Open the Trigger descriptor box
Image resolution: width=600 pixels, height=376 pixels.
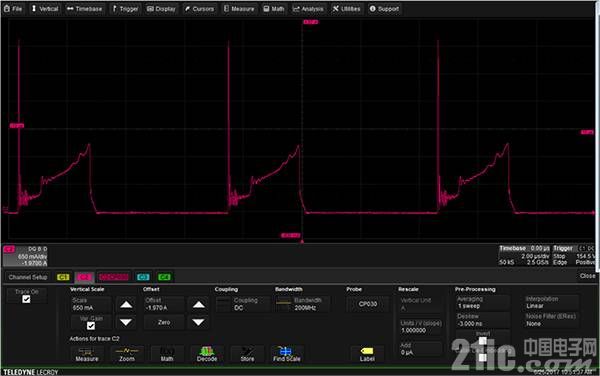click(574, 256)
